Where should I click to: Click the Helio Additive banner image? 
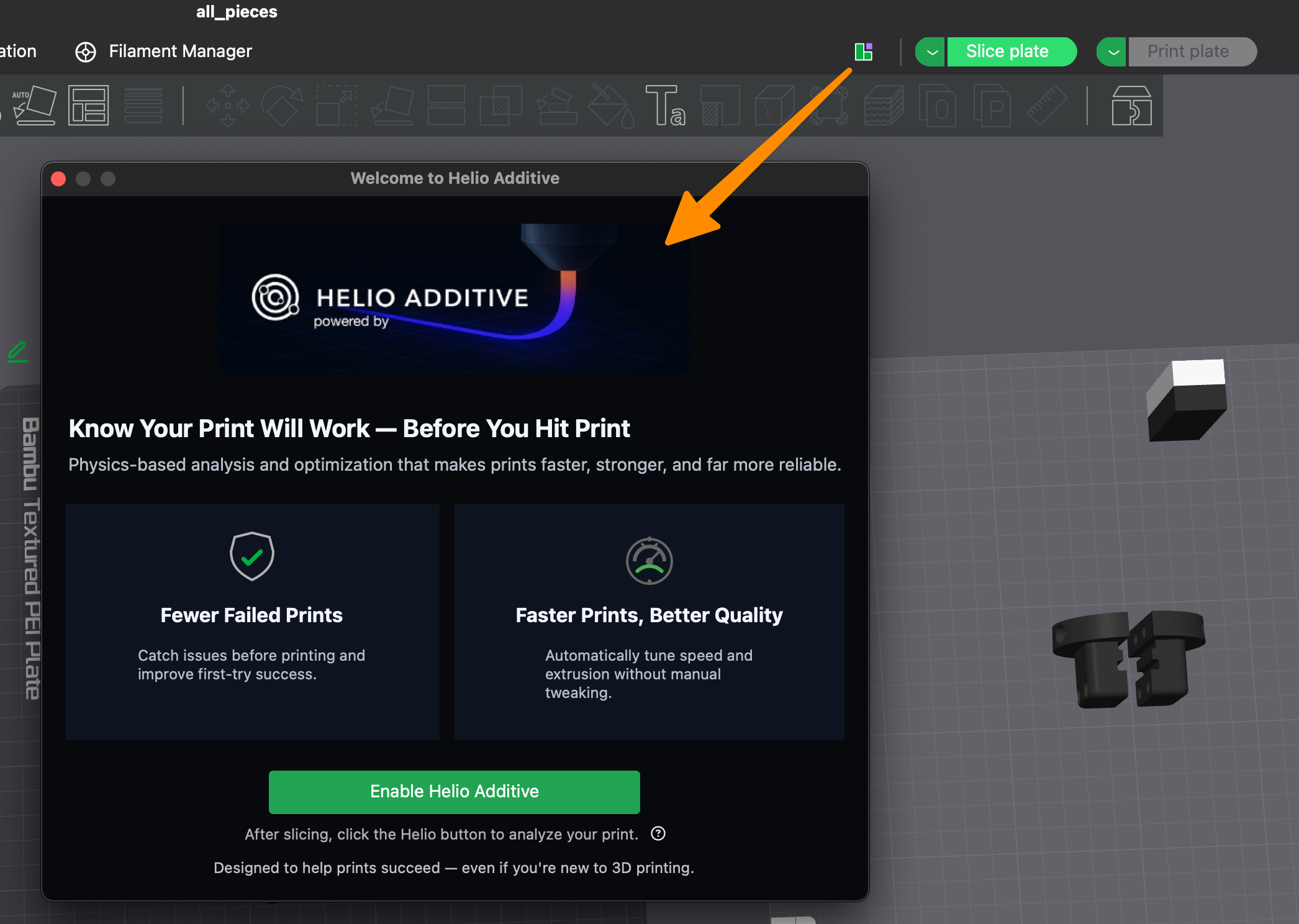tap(454, 298)
